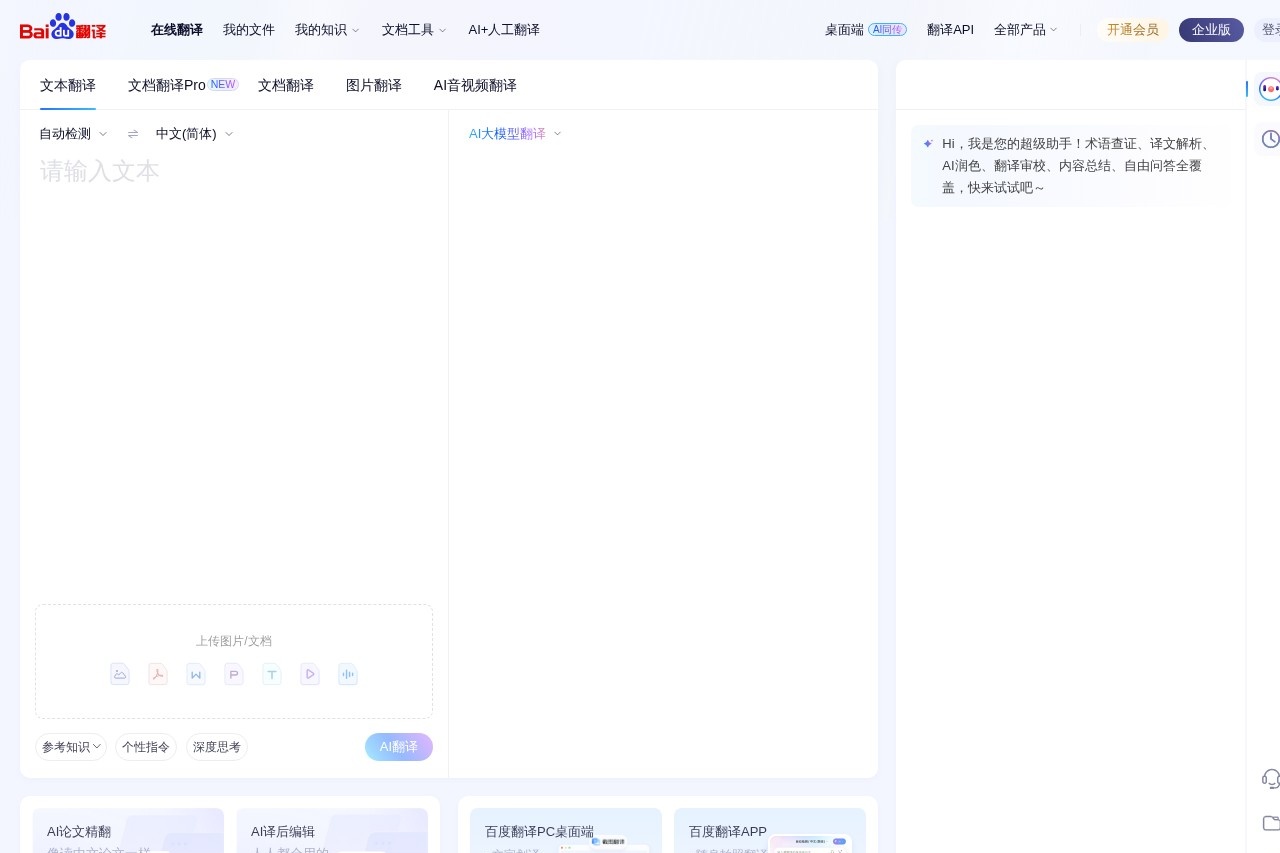
Task: Open the AI译后编辑 card
Action: (x=332, y=830)
